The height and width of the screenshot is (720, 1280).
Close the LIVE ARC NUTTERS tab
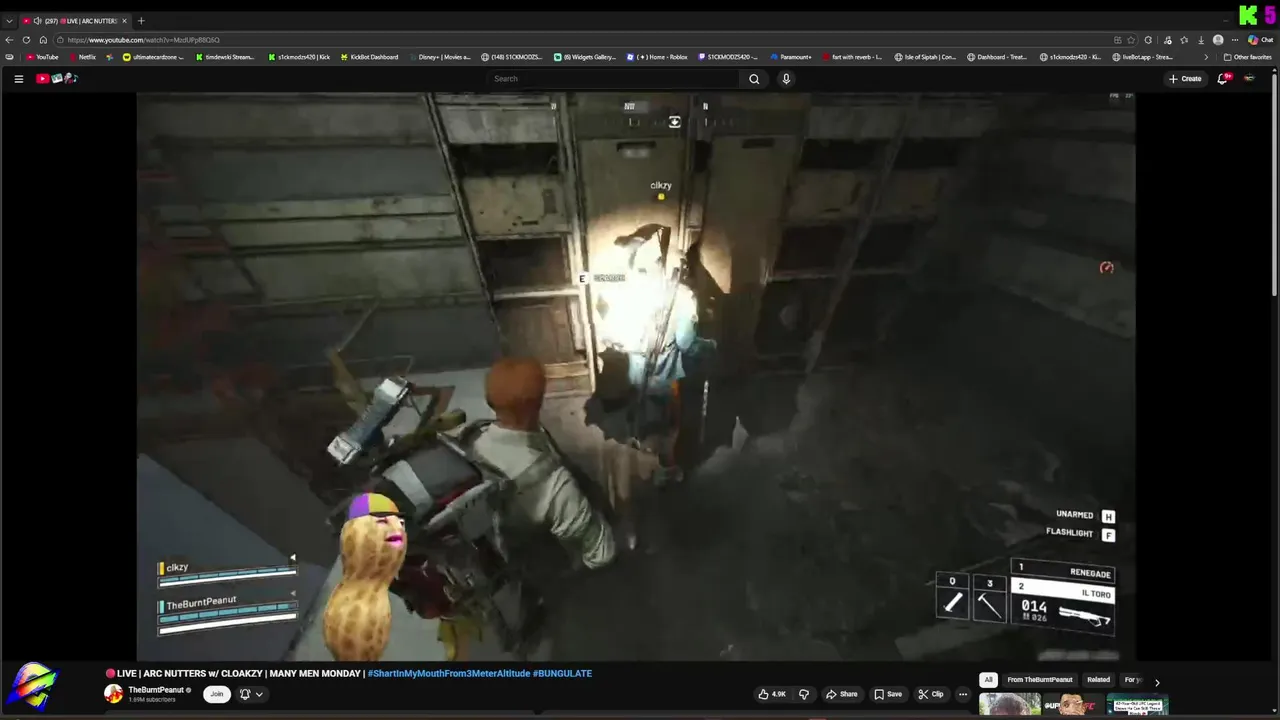click(x=124, y=21)
